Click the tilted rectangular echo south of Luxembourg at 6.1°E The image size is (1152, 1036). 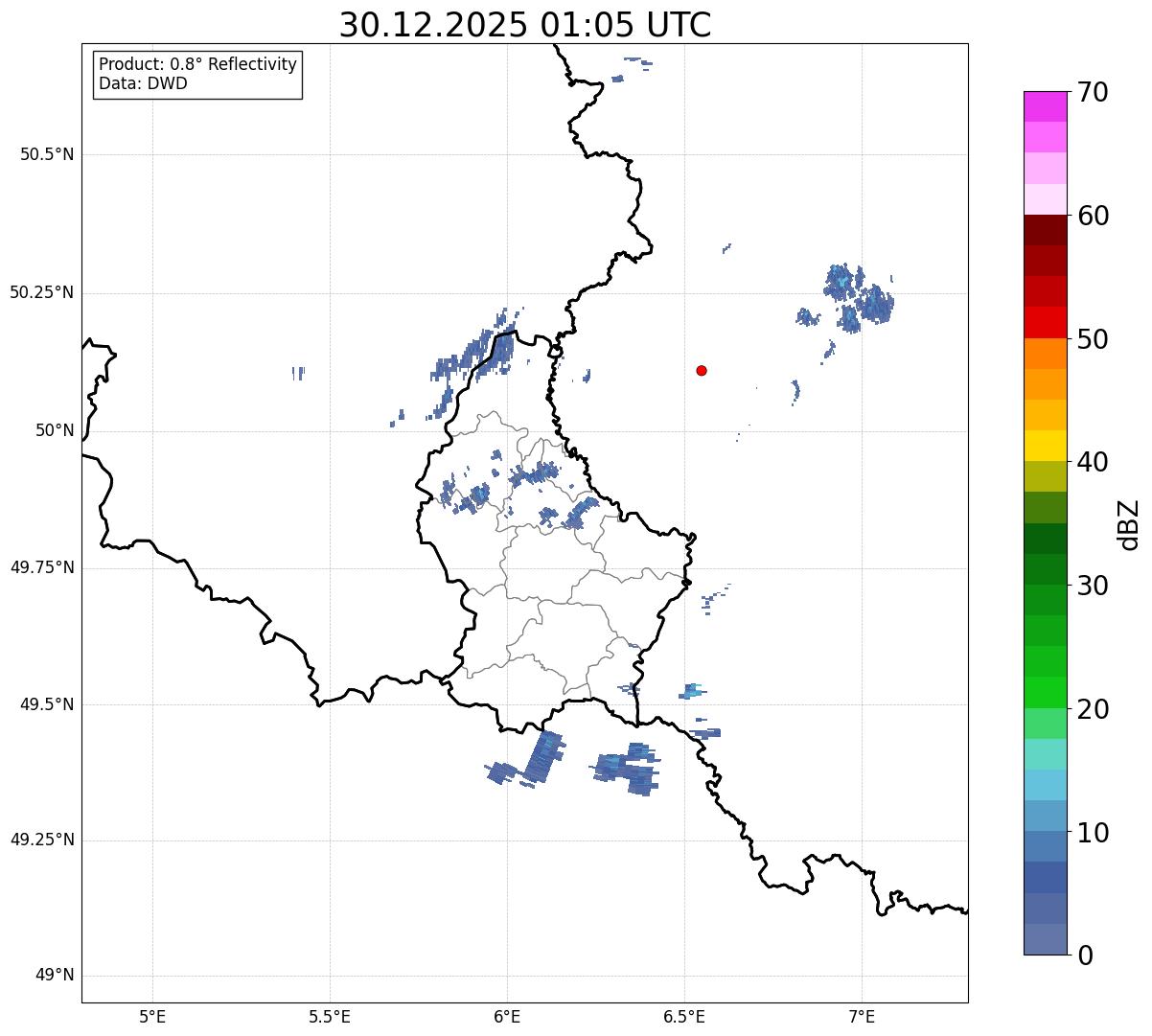point(543,756)
